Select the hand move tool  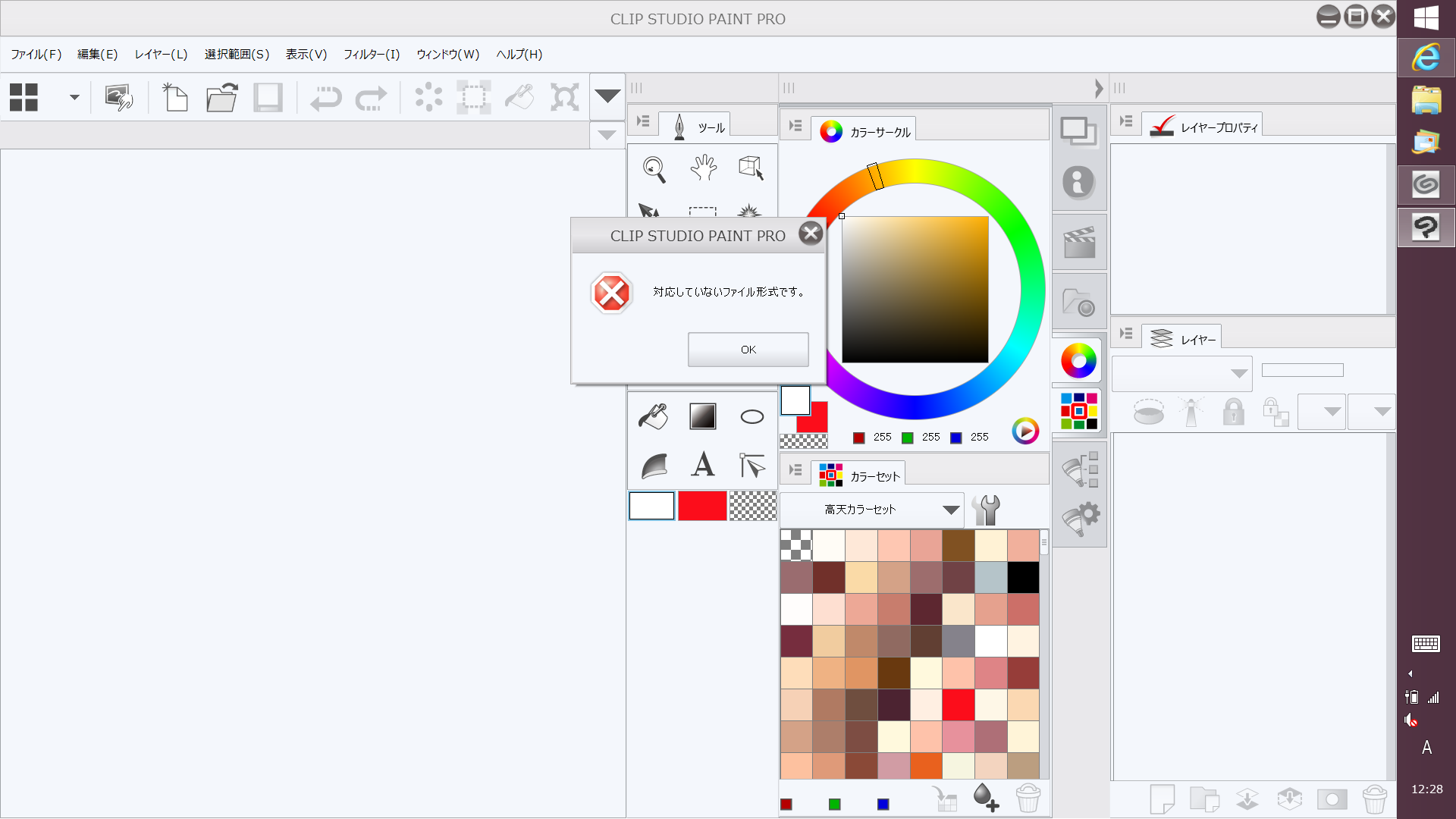point(703,168)
